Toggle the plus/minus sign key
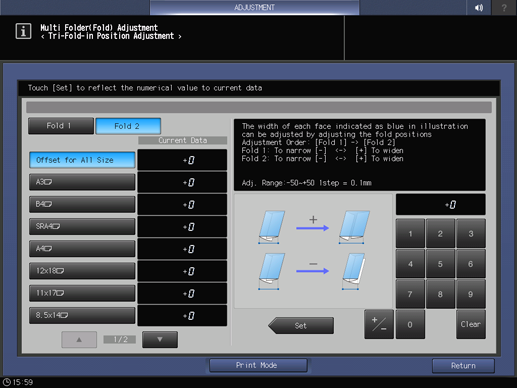Screen dimensions: 517x388 pyautogui.click(x=379, y=324)
